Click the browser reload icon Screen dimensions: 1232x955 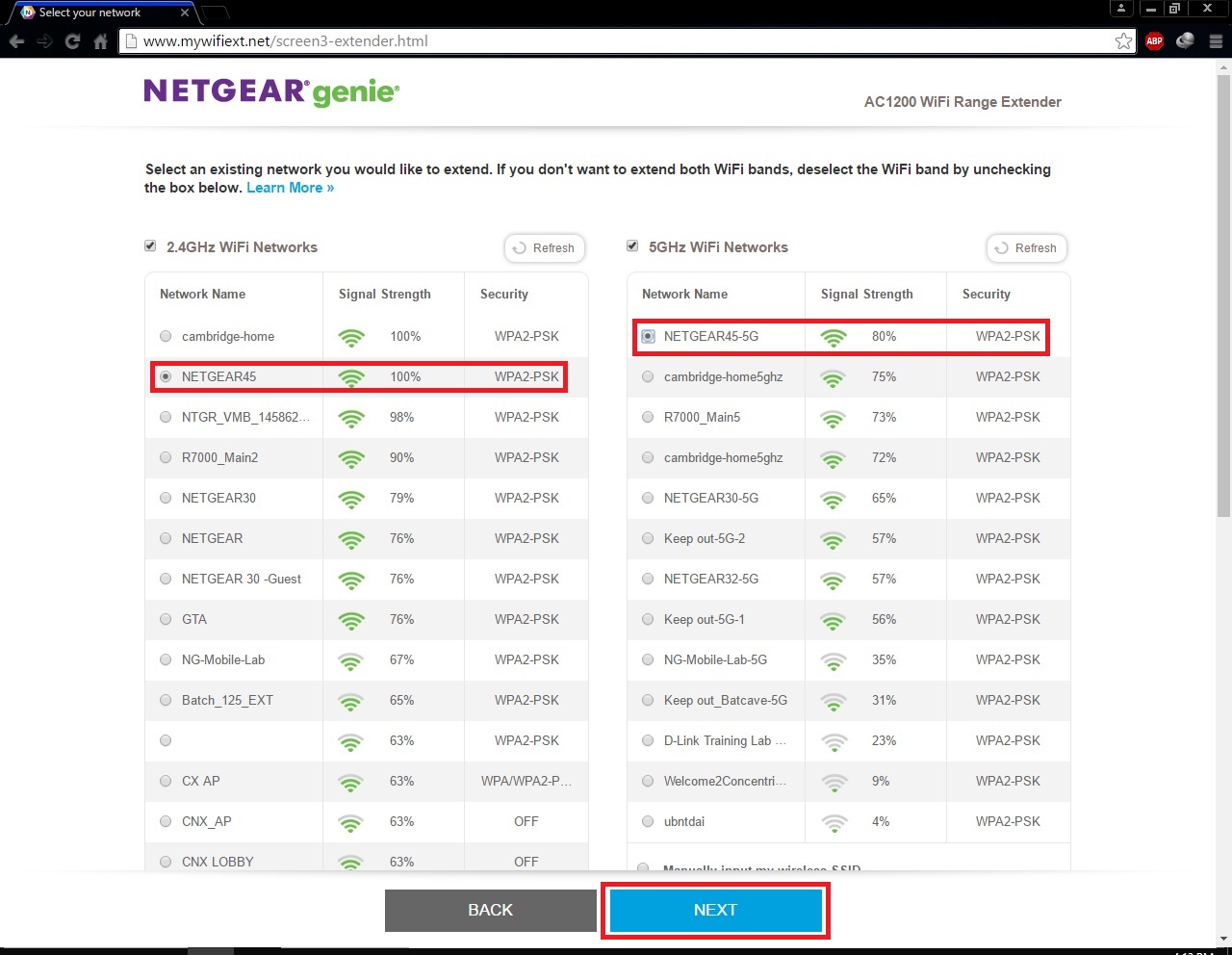pos(72,41)
